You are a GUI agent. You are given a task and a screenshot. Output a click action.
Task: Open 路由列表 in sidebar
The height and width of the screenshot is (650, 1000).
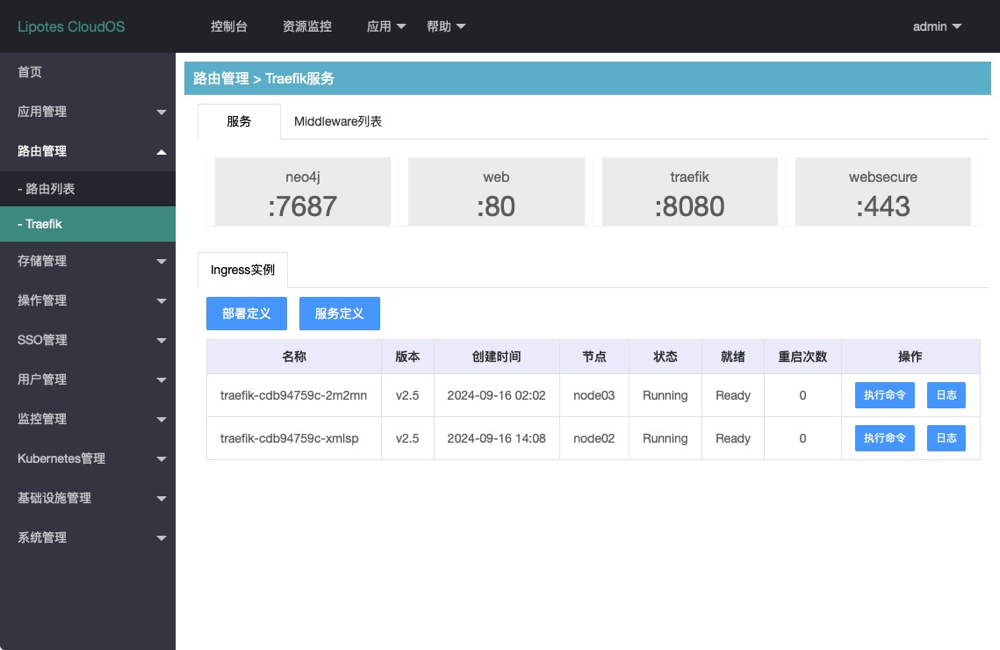tap(88, 189)
